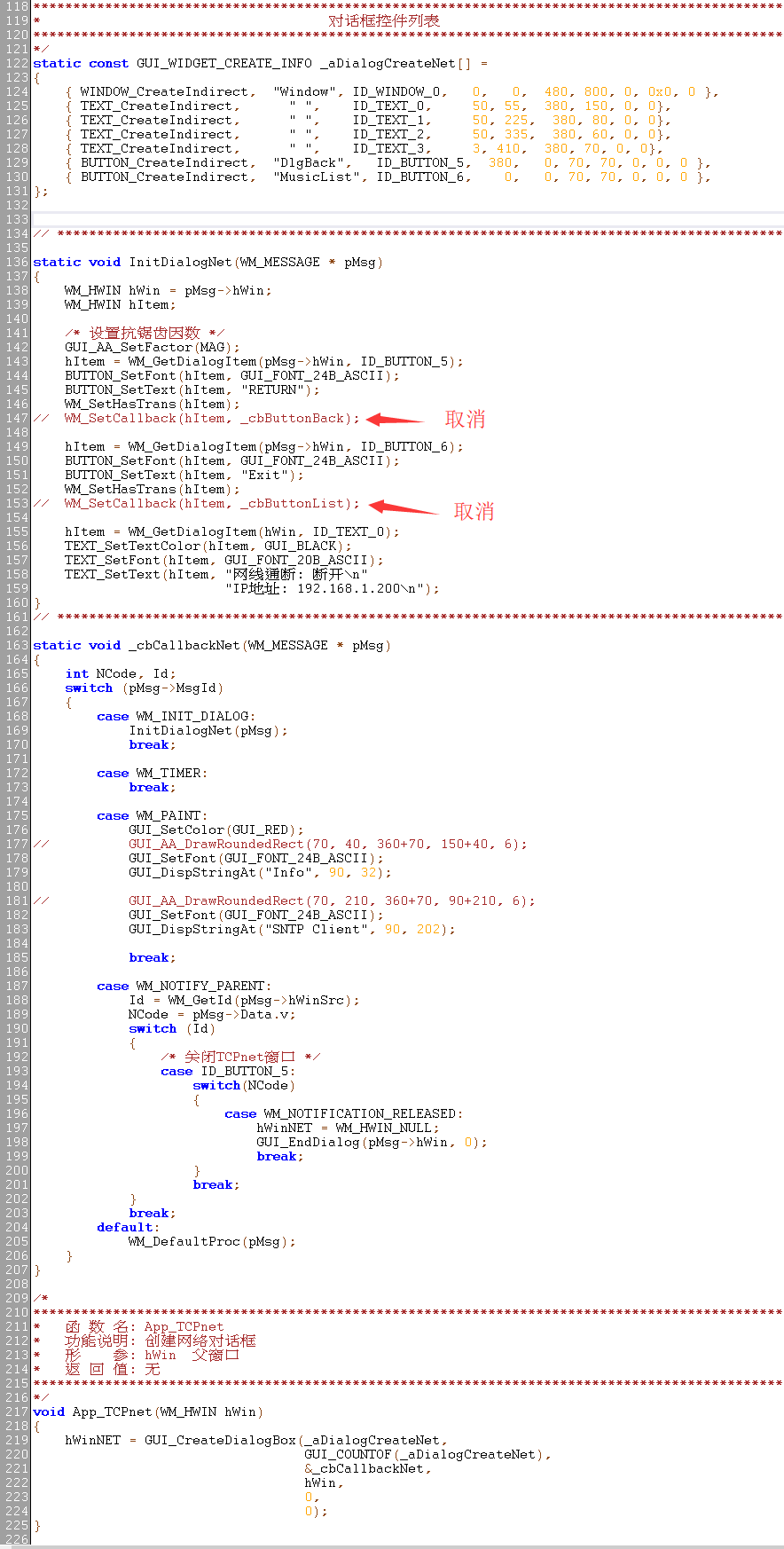Place cursor on the default keyword
Screen dimensions: 784x1549
125,1228
